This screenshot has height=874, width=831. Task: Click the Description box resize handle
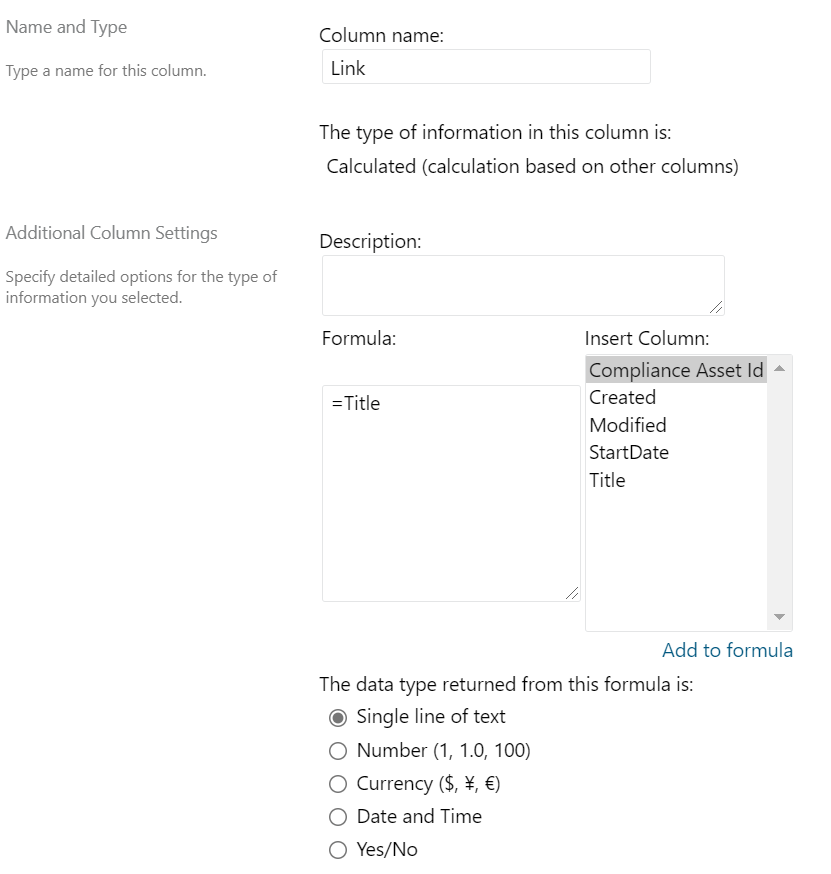click(x=717, y=307)
